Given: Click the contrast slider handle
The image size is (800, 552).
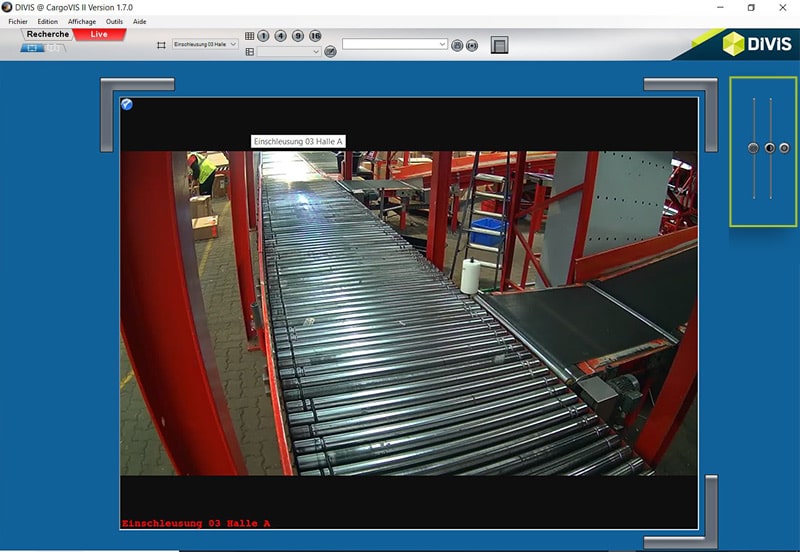Looking at the screenshot, I should pyautogui.click(x=769, y=148).
